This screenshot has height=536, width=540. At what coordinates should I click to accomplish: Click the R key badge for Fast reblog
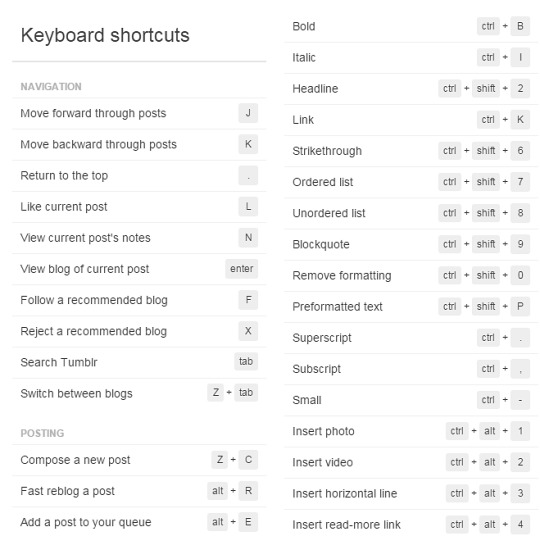point(248,491)
